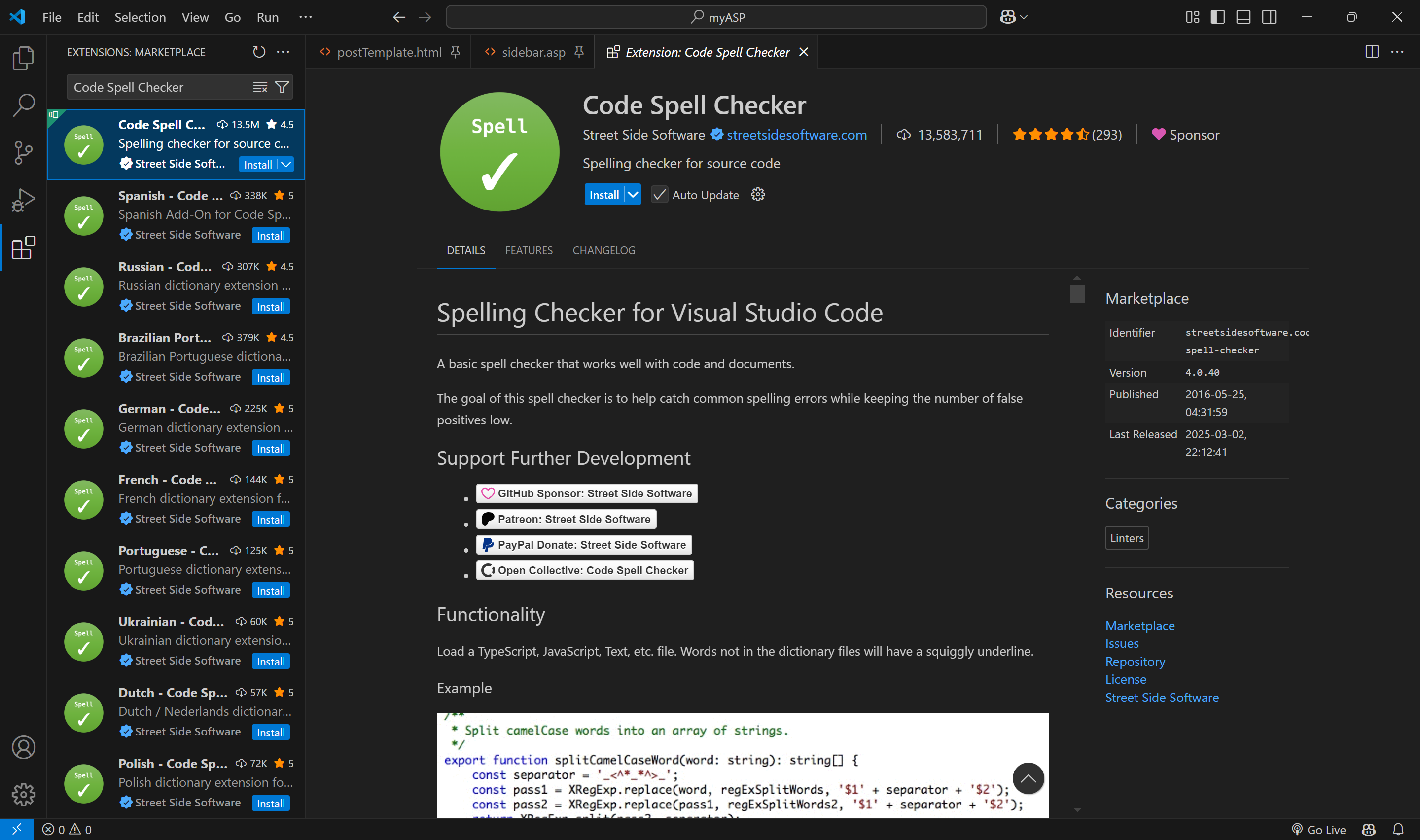Viewport: 1420px width, 840px height.
Task: Customize layout from title bar
Action: [x=1193, y=17]
